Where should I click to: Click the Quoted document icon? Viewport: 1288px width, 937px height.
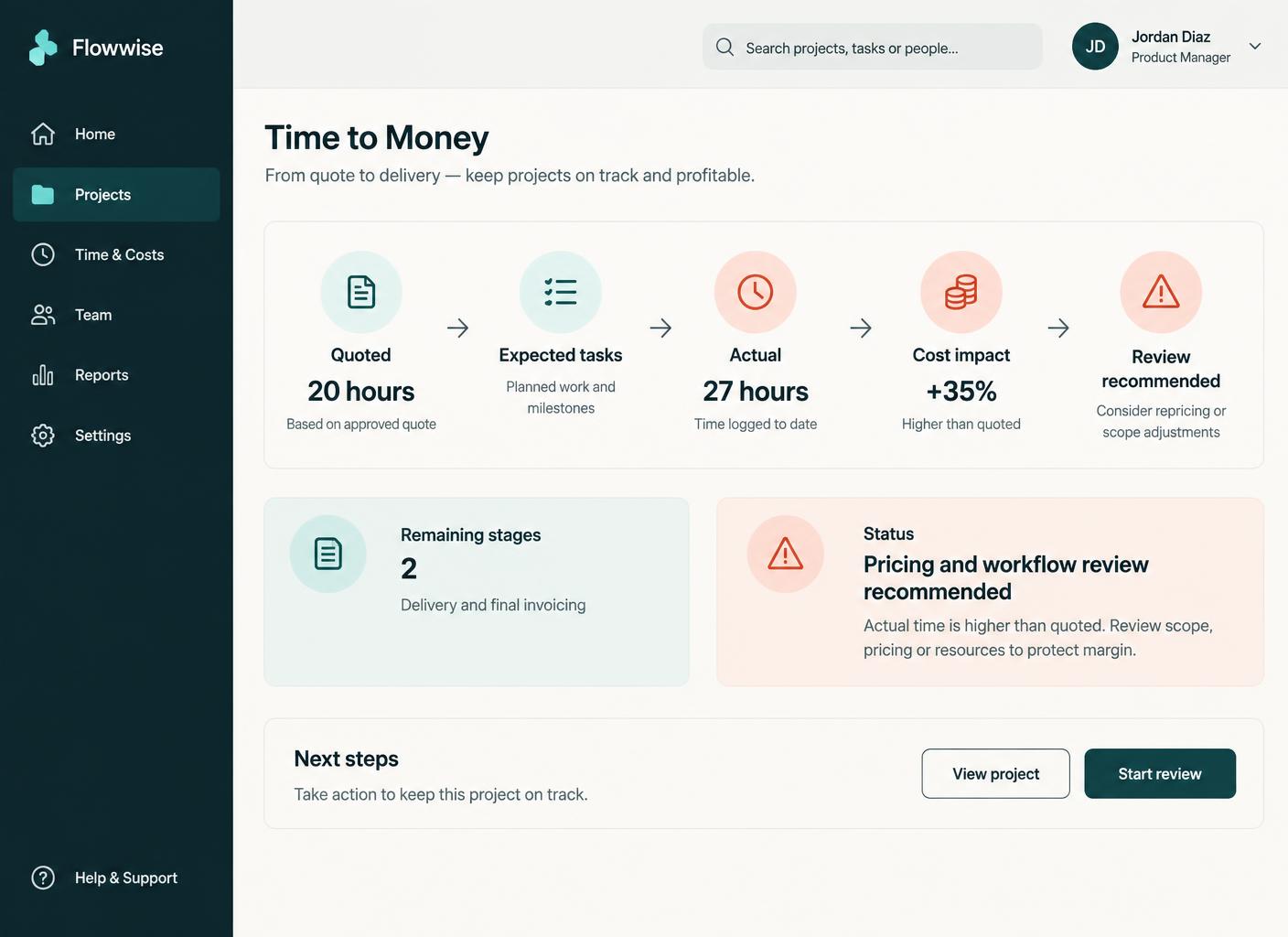[x=361, y=292]
